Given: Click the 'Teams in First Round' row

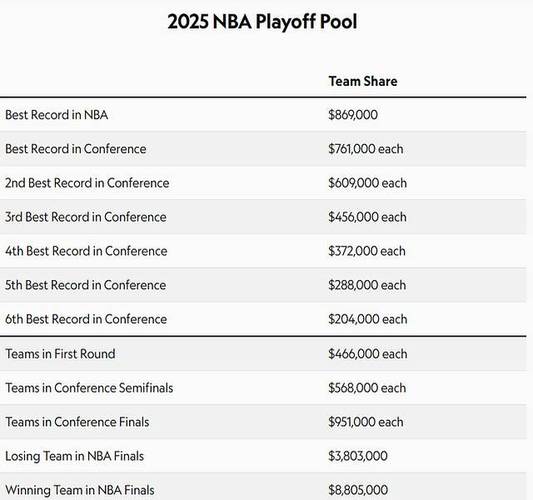Looking at the screenshot, I should tap(263, 354).
